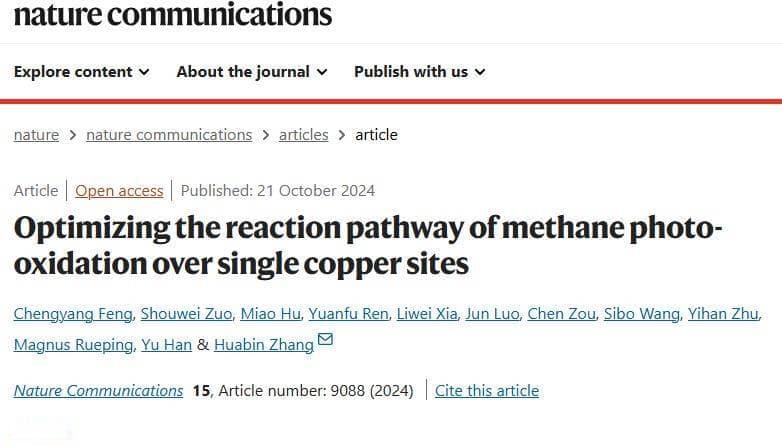
Task: Open Magnus Rueping author link
Action: coord(73,345)
